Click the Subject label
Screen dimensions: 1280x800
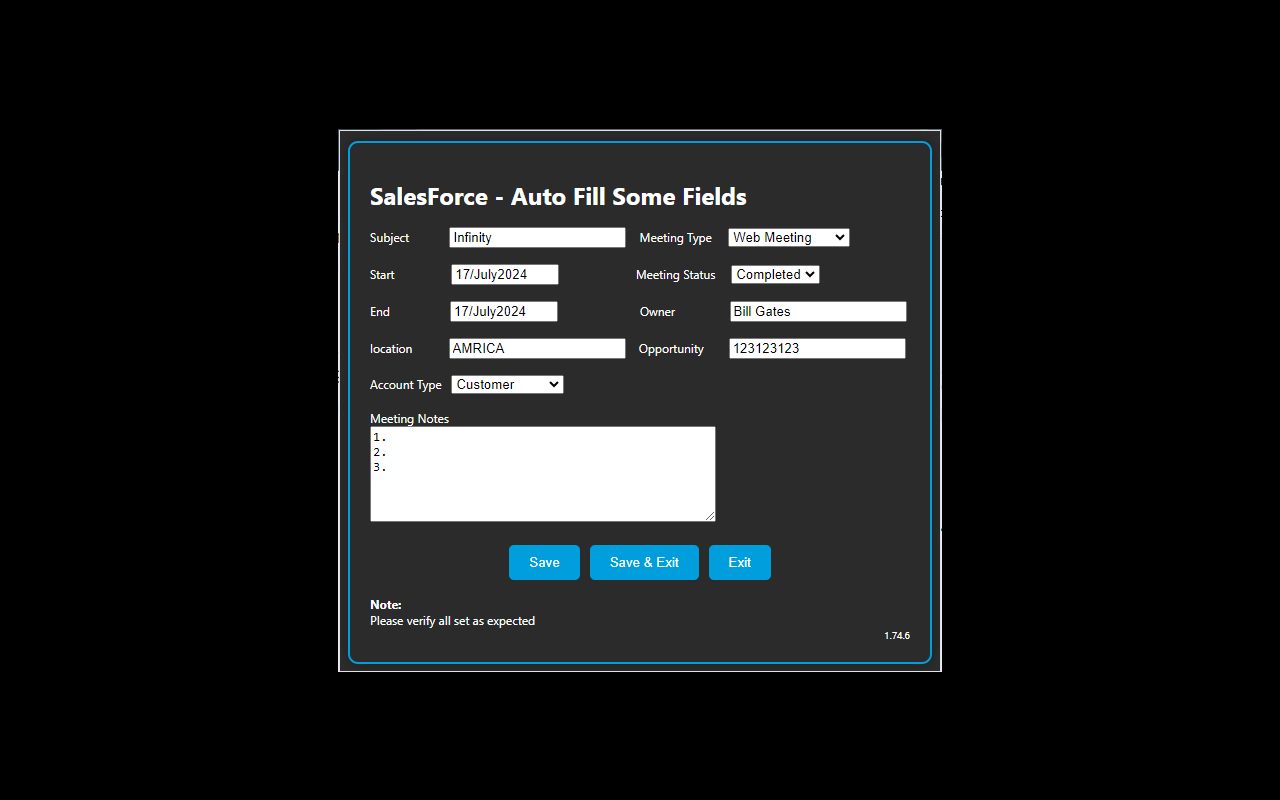point(389,238)
